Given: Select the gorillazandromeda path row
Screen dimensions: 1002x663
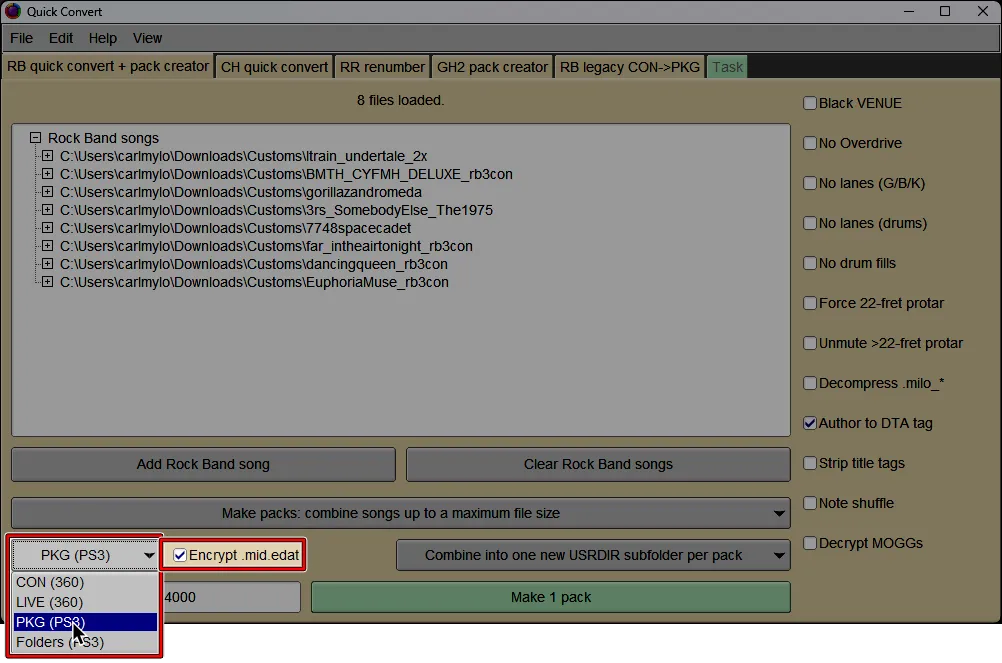Looking at the screenshot, I should point(241,192).
